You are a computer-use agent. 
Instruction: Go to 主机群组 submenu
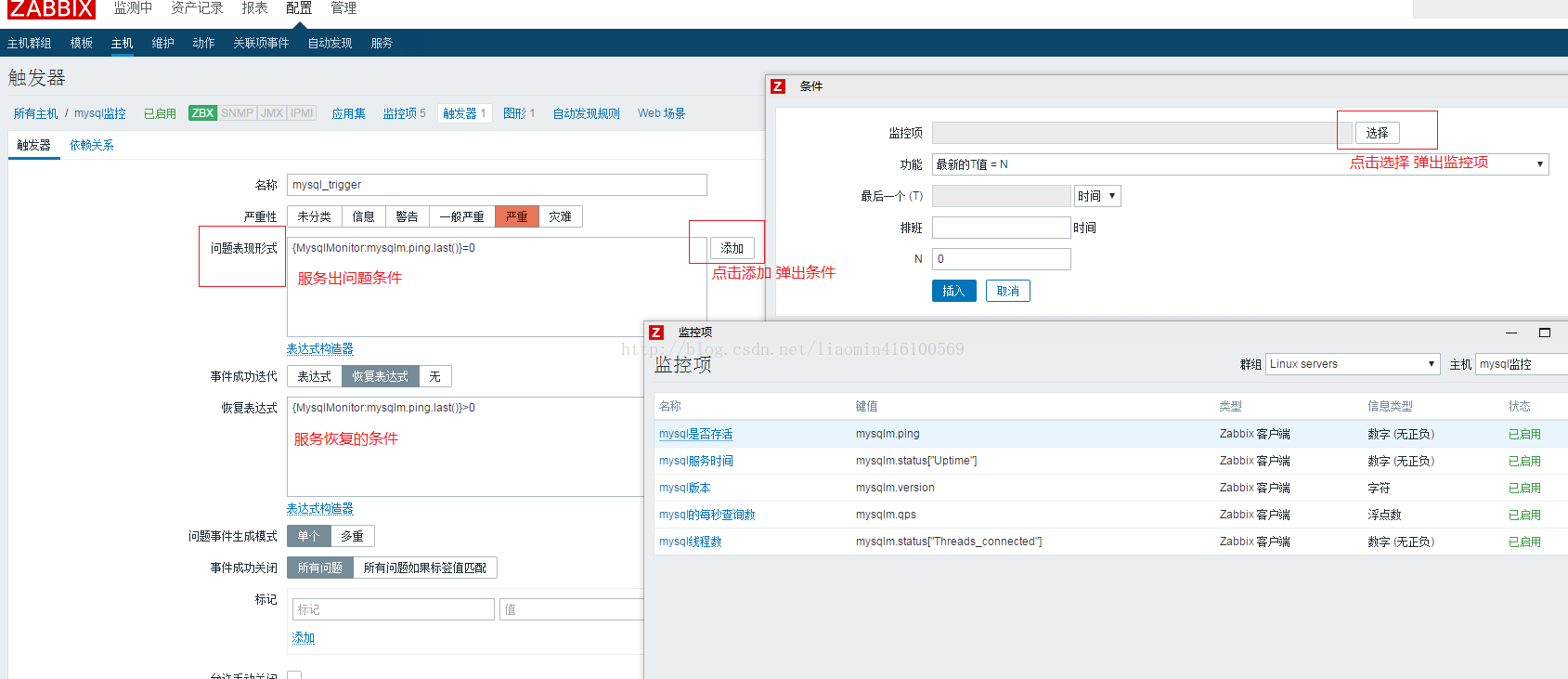point(30,44)
